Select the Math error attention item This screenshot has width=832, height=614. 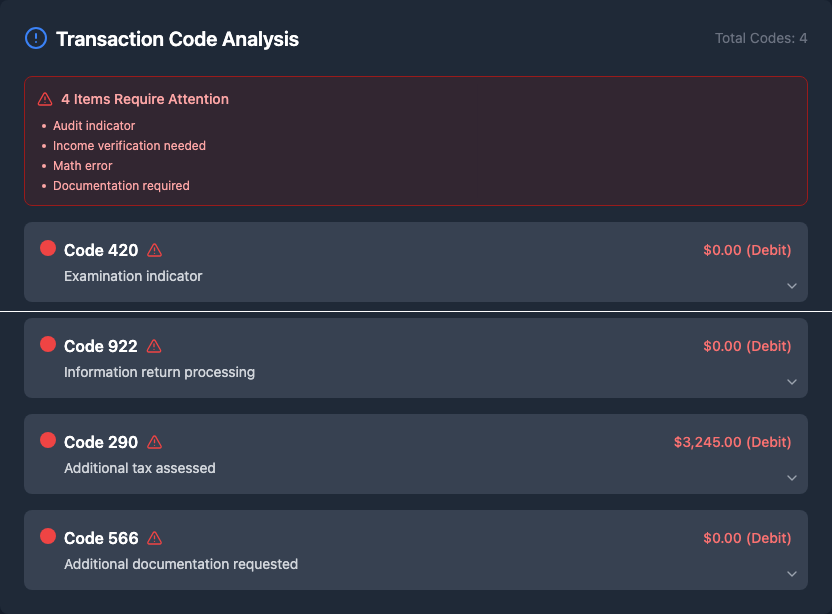(x=82, y=166)
